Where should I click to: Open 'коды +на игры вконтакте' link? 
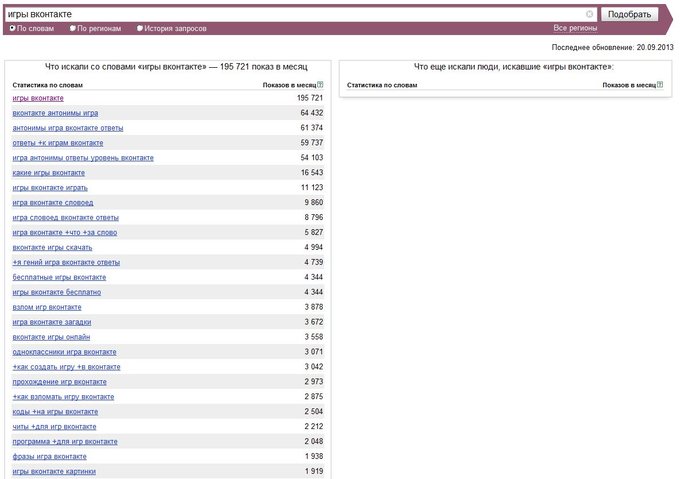[x=55, y=412]
